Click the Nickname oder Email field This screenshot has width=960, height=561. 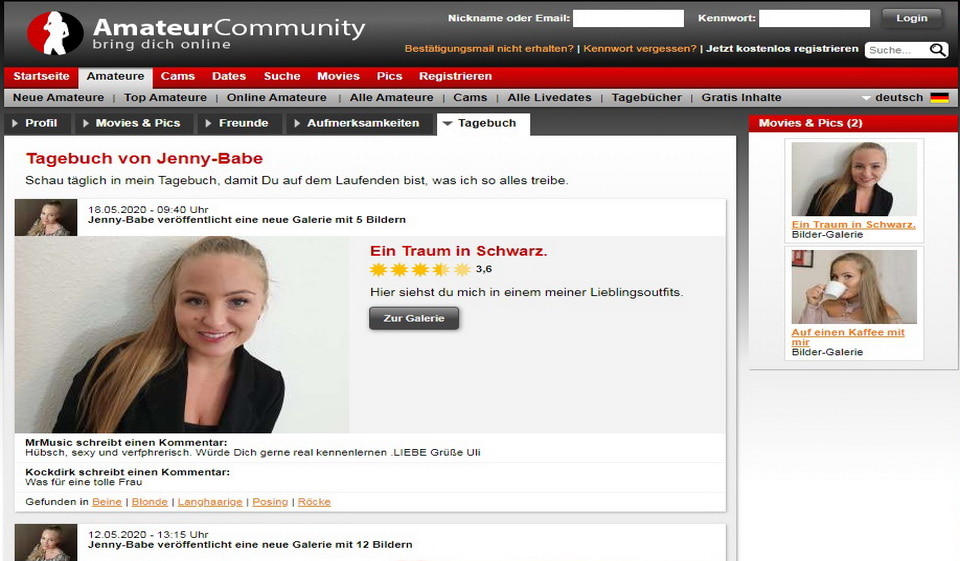click(628, 18)
